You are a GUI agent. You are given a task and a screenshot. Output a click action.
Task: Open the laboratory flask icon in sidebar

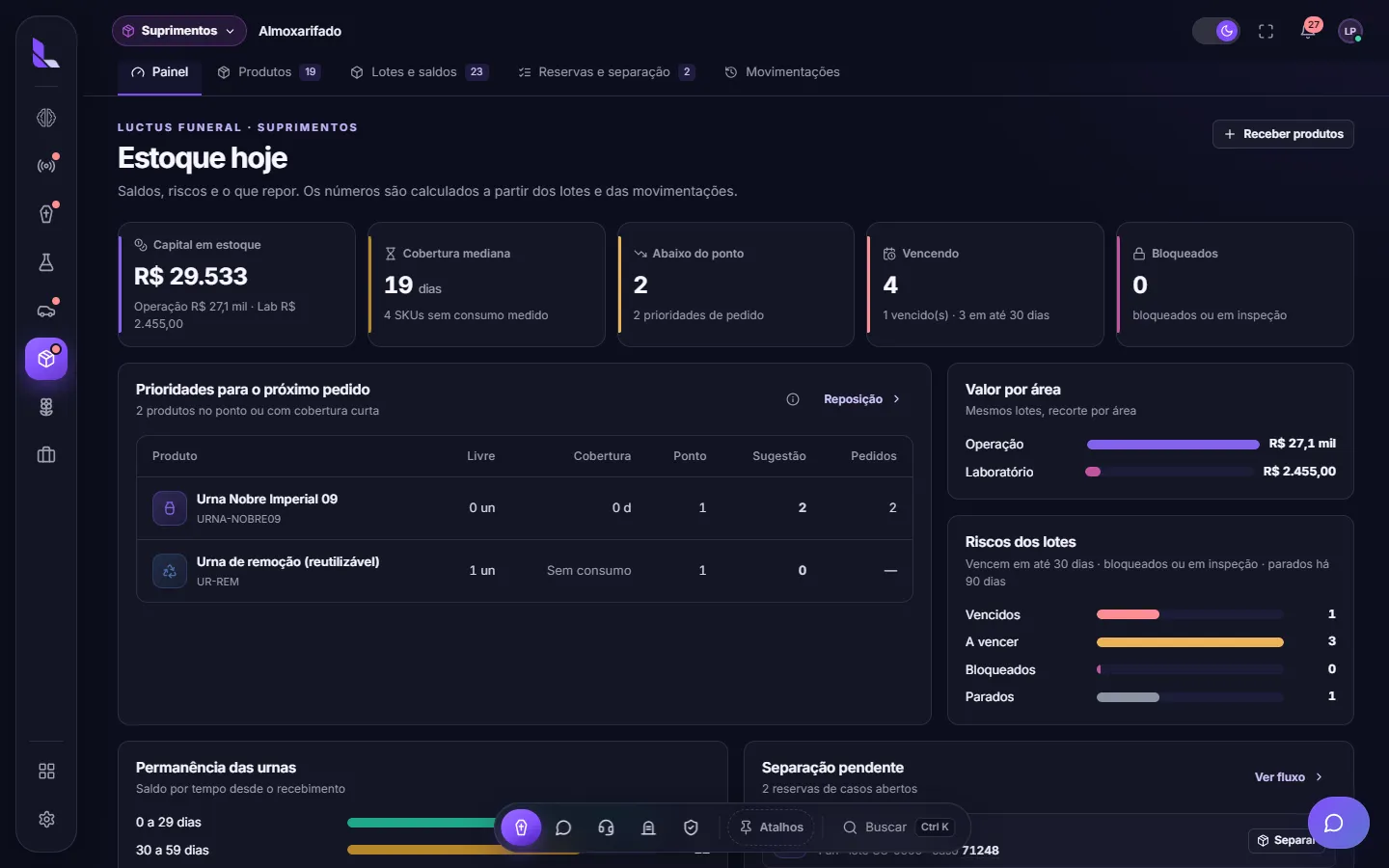tap(46, 262)
